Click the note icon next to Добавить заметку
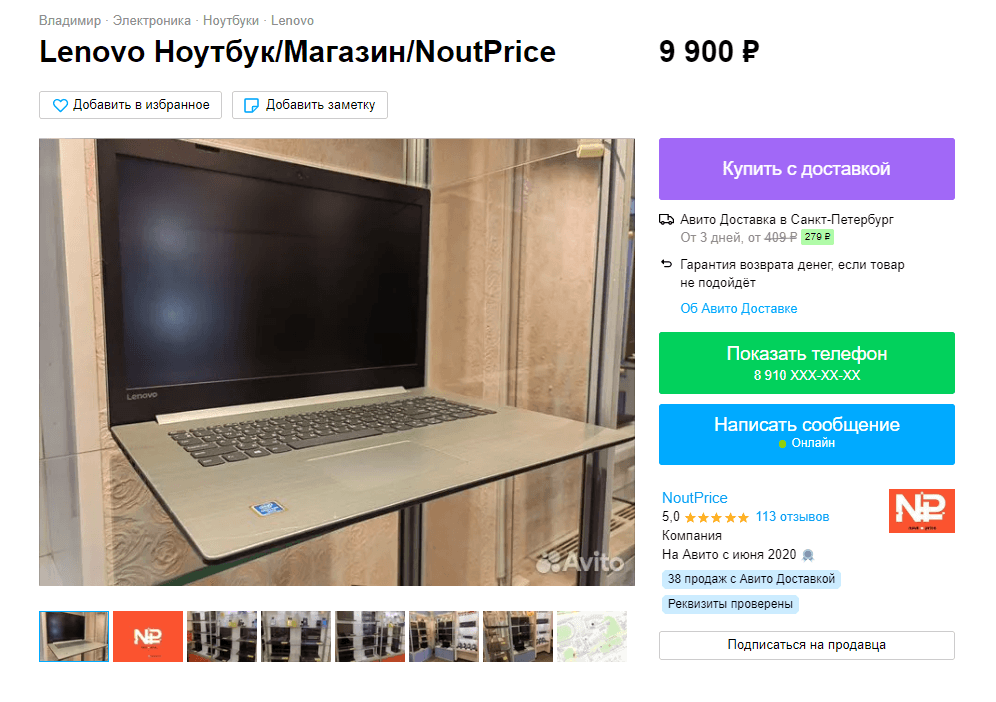 click(x=252, y=105)
